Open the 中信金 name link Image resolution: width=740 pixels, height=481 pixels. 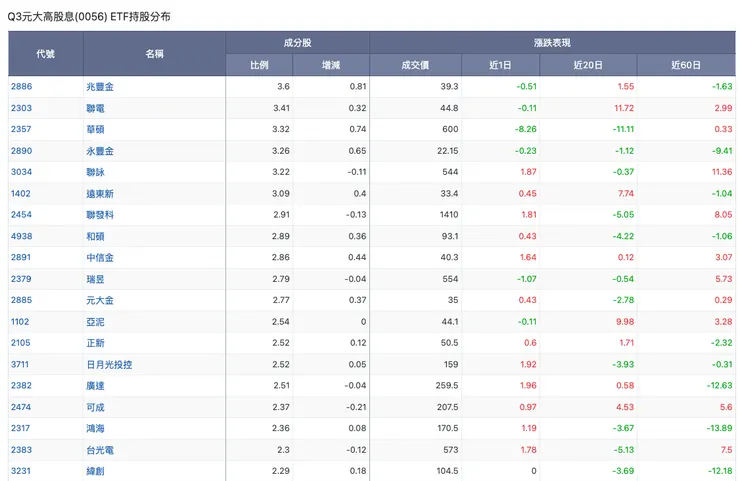click(101, 258)
